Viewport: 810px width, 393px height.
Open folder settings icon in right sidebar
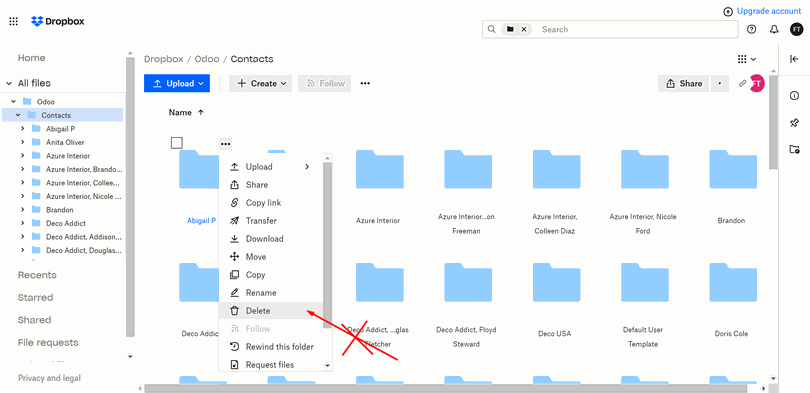click(795, 149)
